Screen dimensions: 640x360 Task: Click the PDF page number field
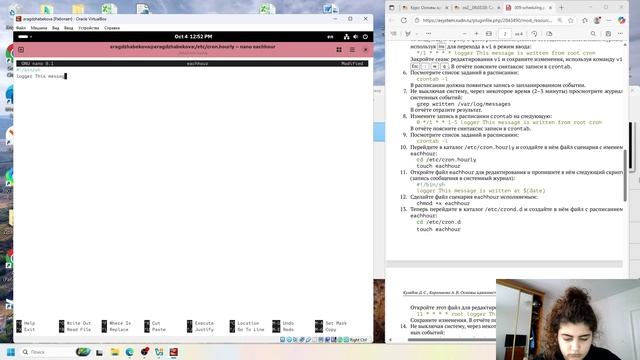[x=505, y=34]
